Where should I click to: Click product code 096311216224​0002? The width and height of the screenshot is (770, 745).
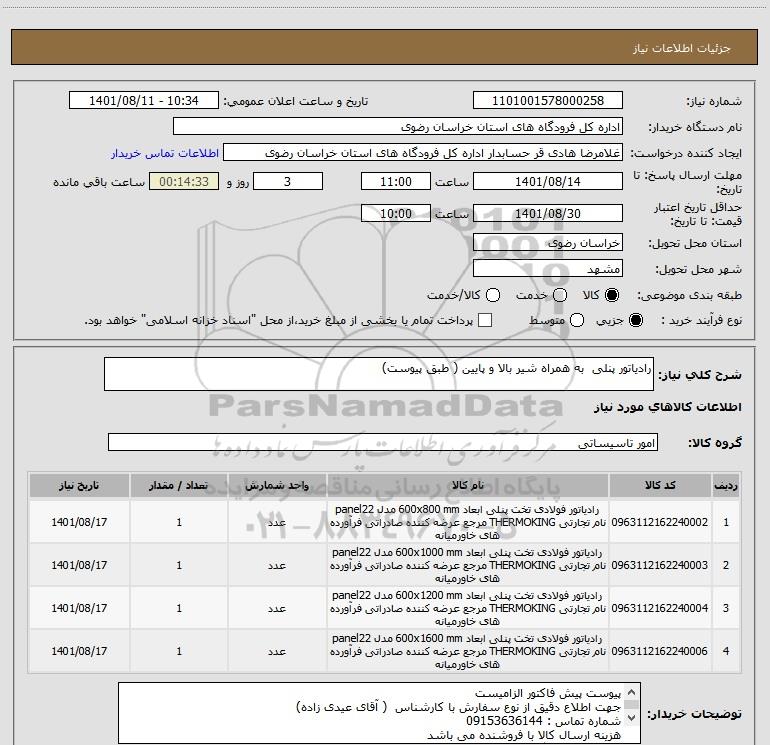[x=660, y=522]
